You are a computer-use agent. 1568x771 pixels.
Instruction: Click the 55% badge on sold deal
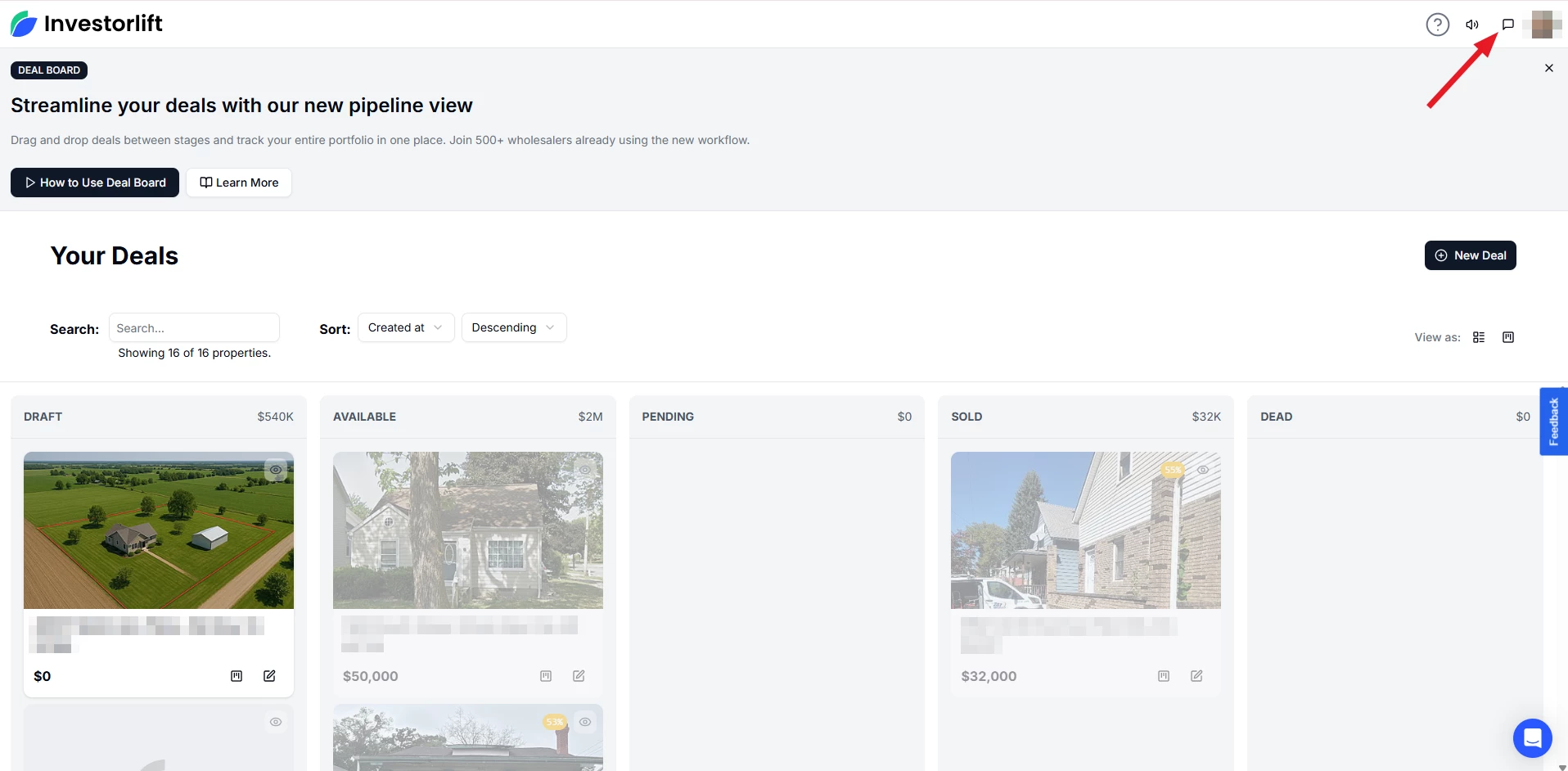[x=1173, y=470]
